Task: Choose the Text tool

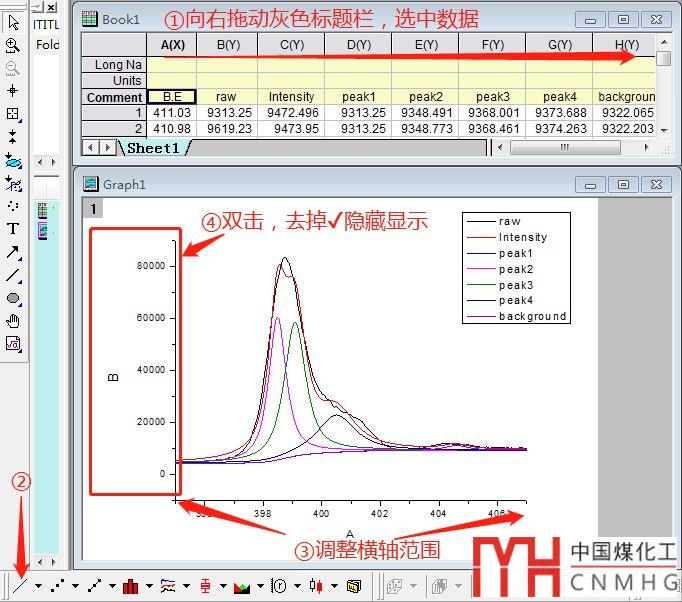Action: 13,228
